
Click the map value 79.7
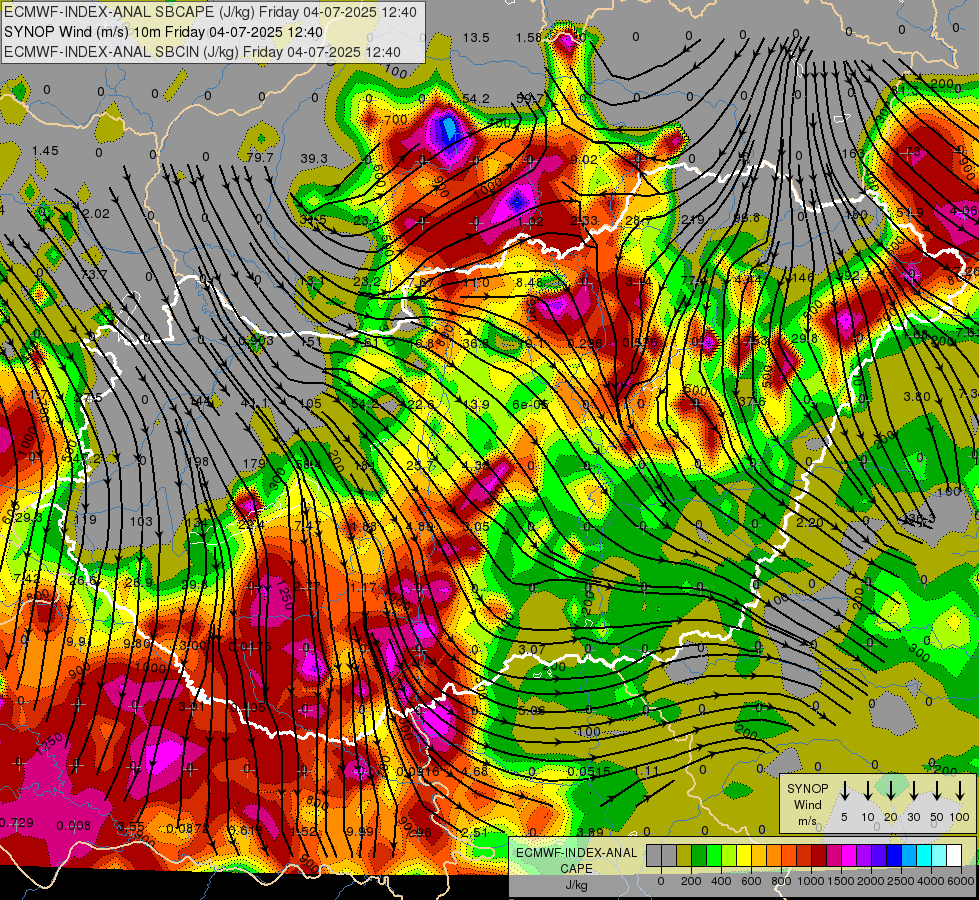pos(260,157)
